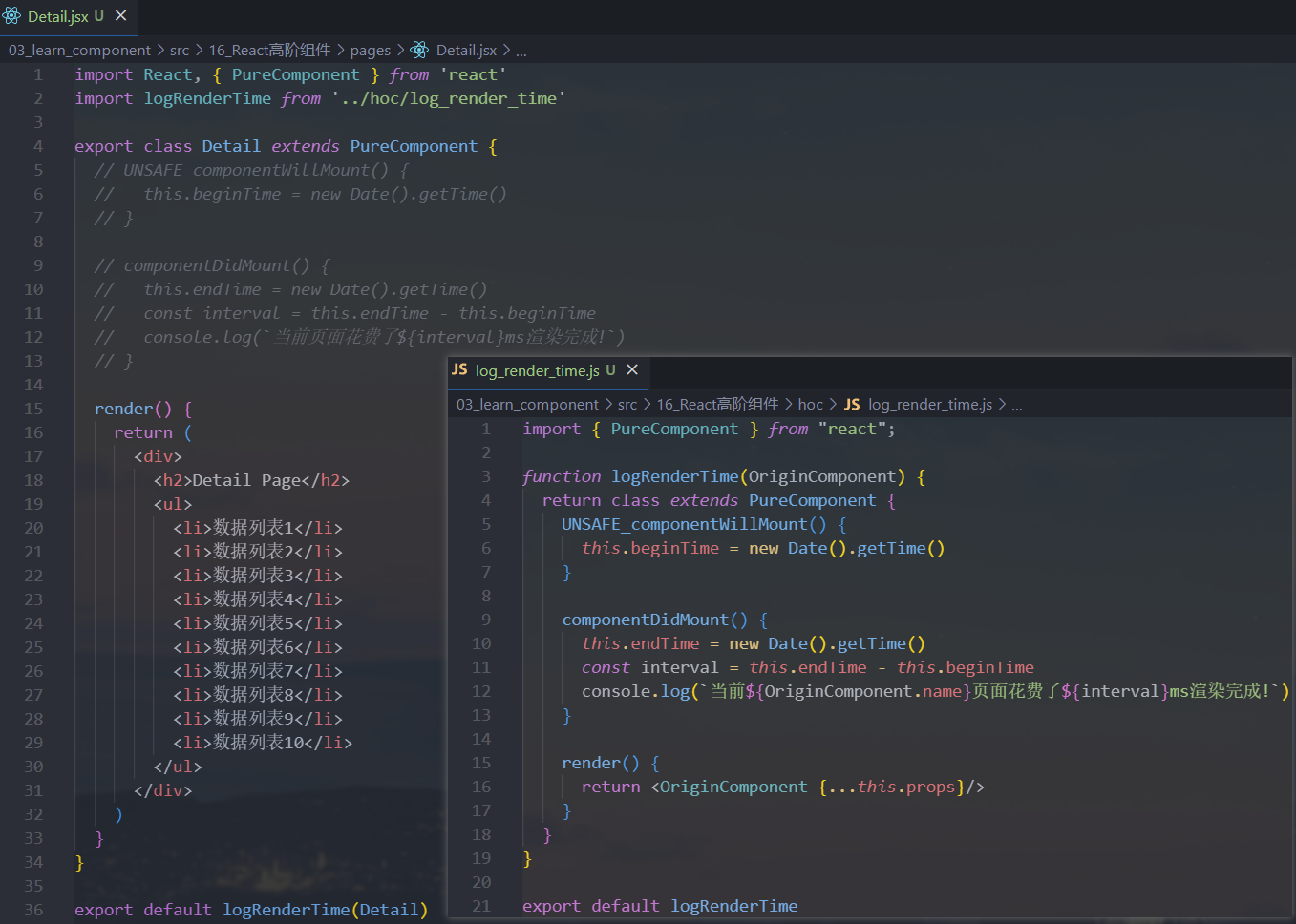
Task: Open hoc breadcrumb folder
Action: click(x=810, y=405)
